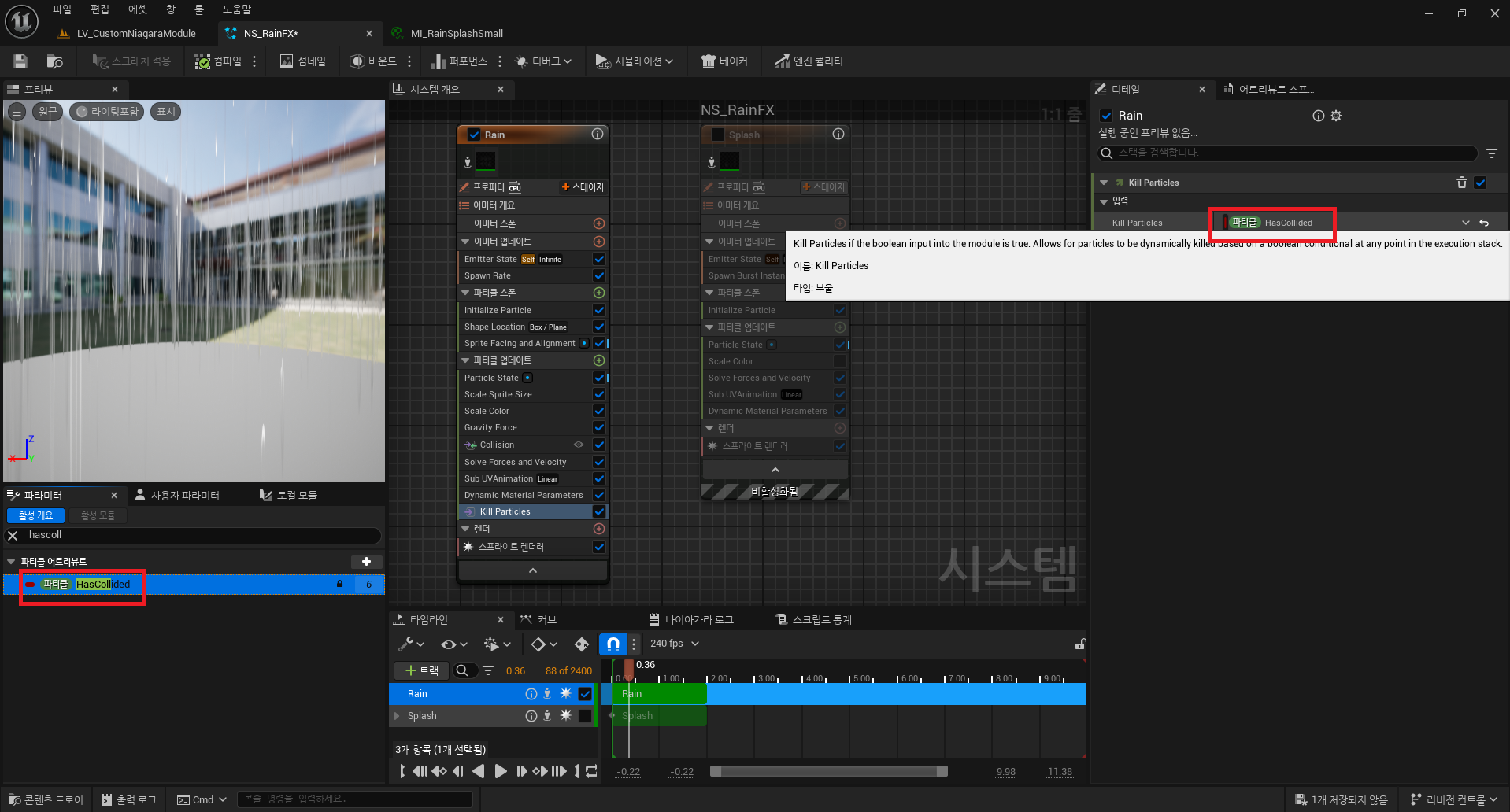Image resolution: width=1510 pixels, height=812 pixels.
Task: Click the Lit view mode button
Action: pos(107,112)
